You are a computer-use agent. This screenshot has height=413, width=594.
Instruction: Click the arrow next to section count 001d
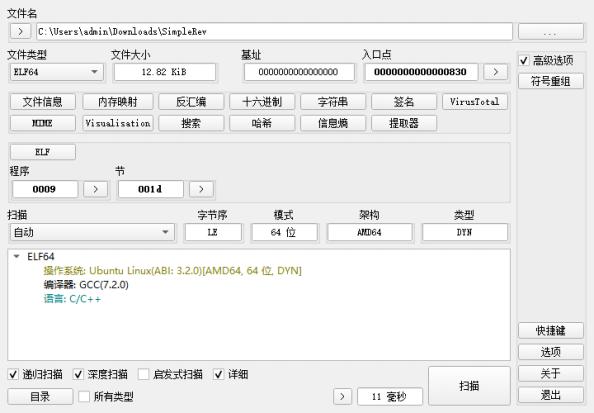201,189
